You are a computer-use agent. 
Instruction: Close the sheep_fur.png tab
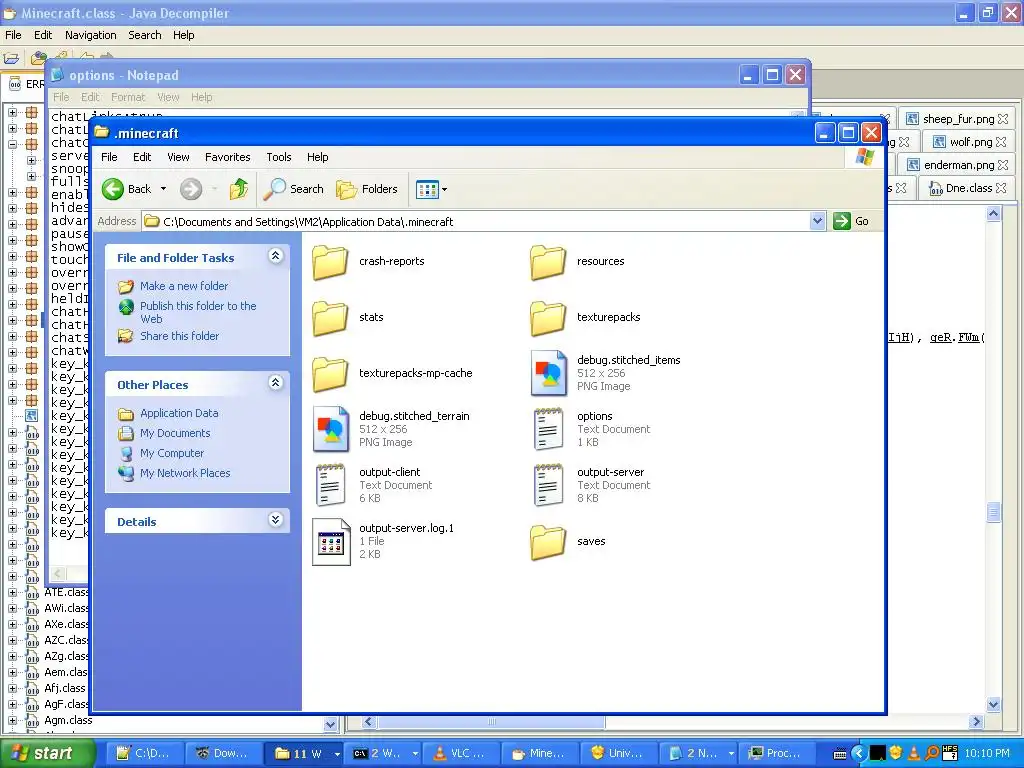[1003, 119]
